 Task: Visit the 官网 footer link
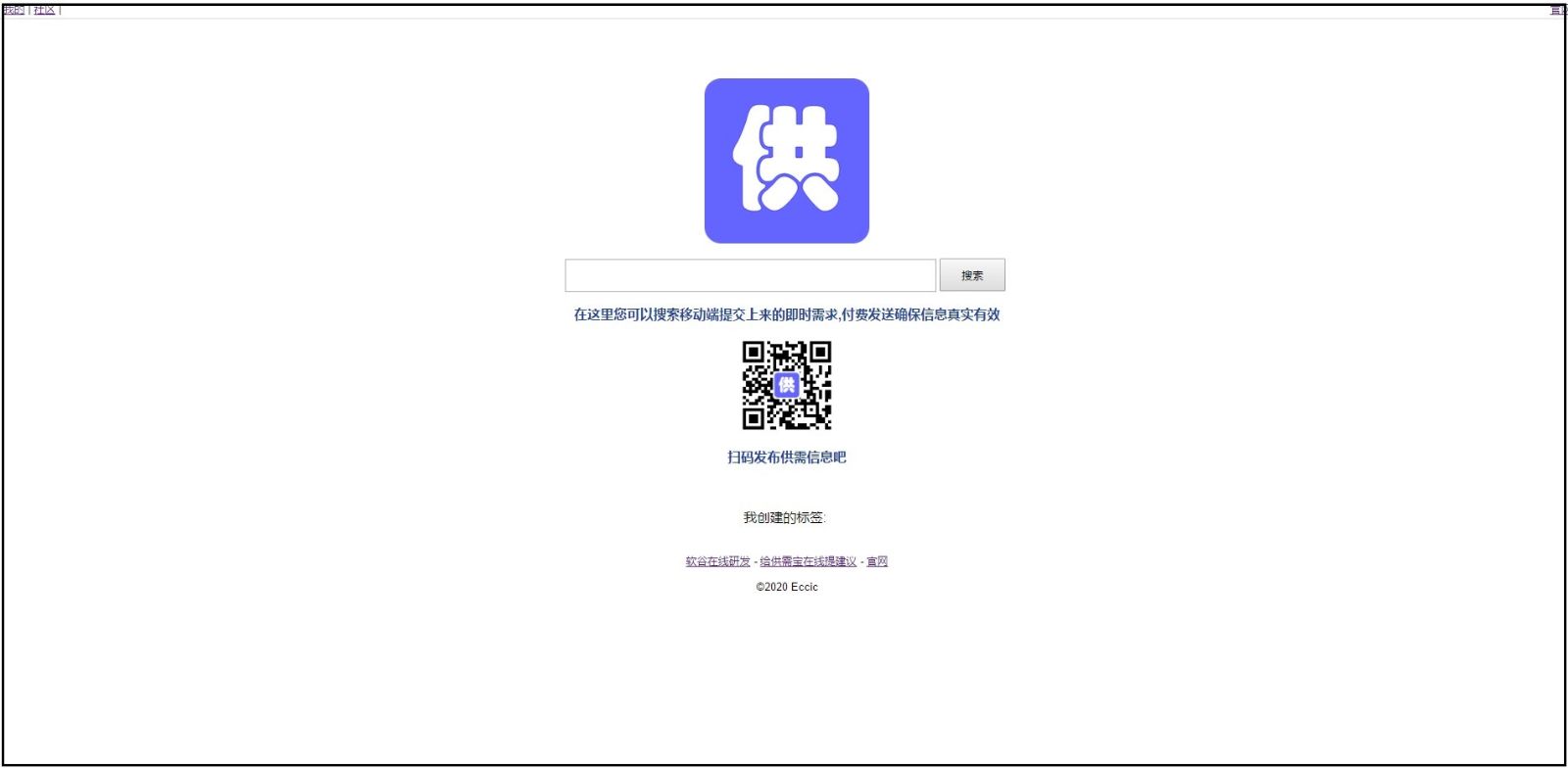coord(877,561)
